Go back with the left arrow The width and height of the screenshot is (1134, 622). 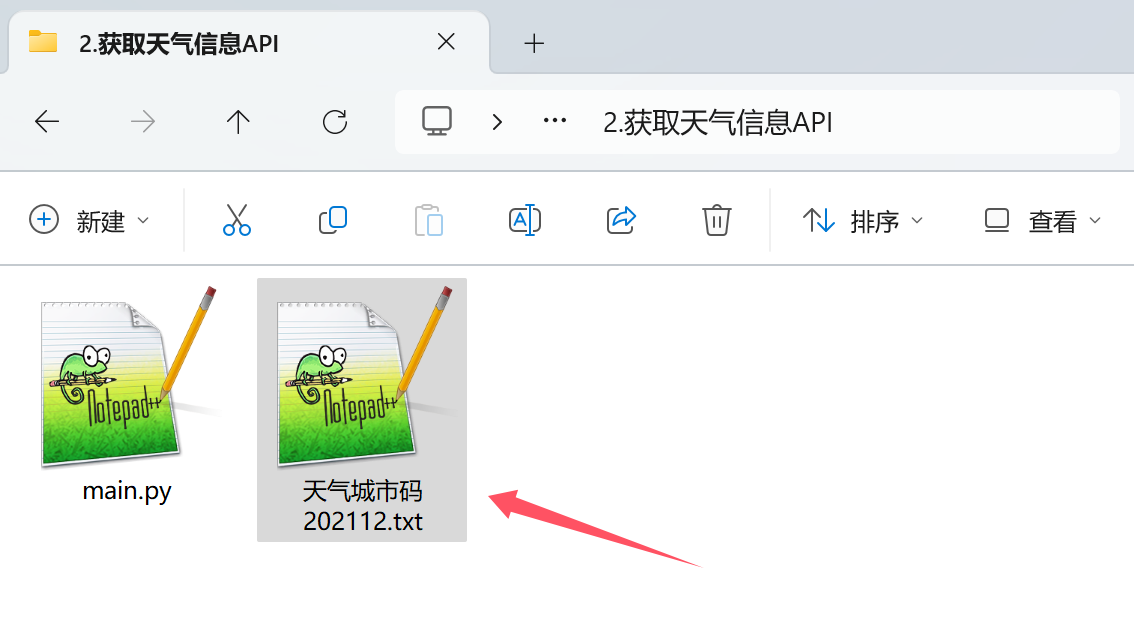tap(47, 122)
